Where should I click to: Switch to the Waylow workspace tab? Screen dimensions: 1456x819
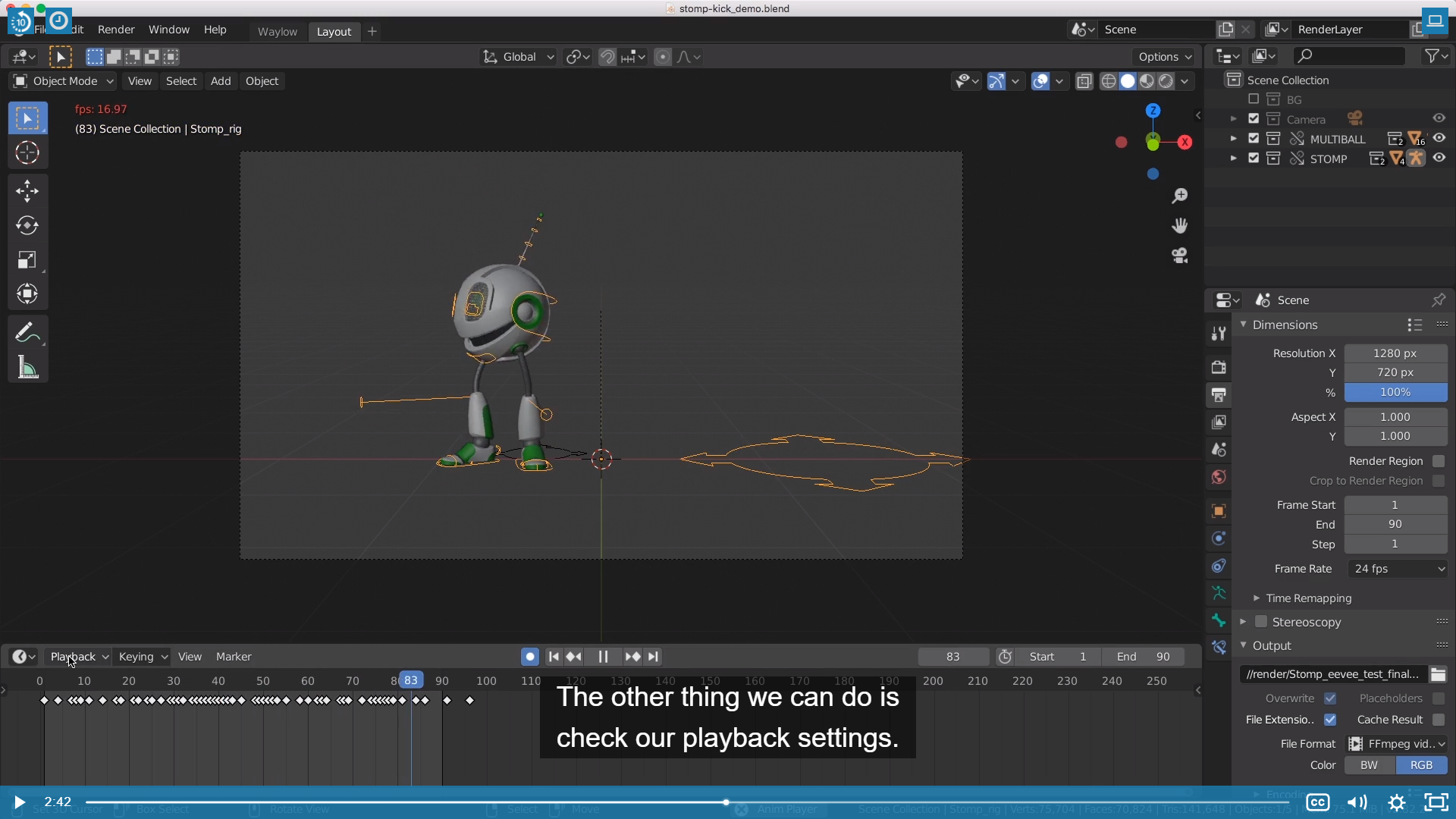click(277, 31)
